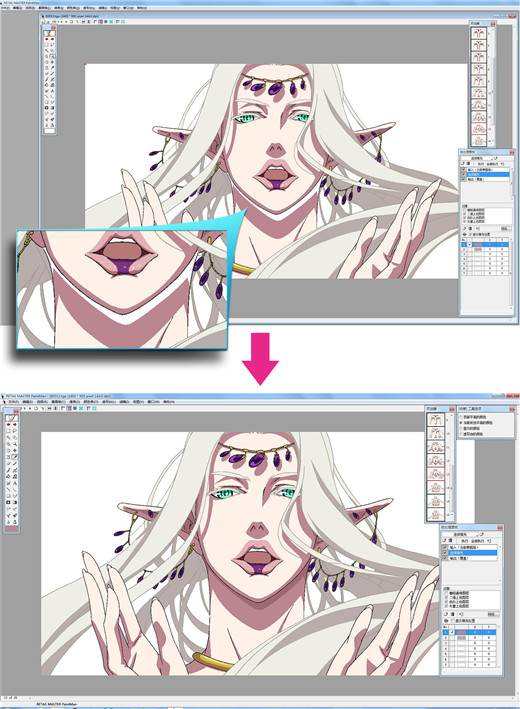Open the first menu in top window menu bar

(5, 8)
